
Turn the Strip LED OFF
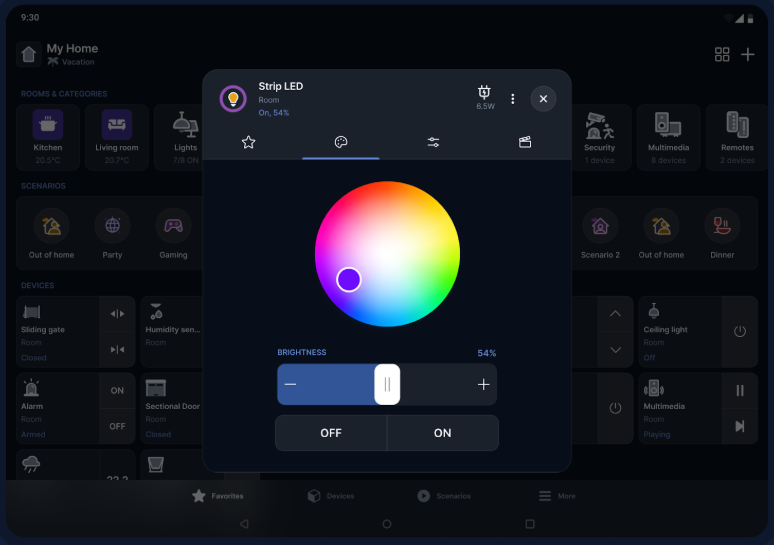(x=331, y=433)
